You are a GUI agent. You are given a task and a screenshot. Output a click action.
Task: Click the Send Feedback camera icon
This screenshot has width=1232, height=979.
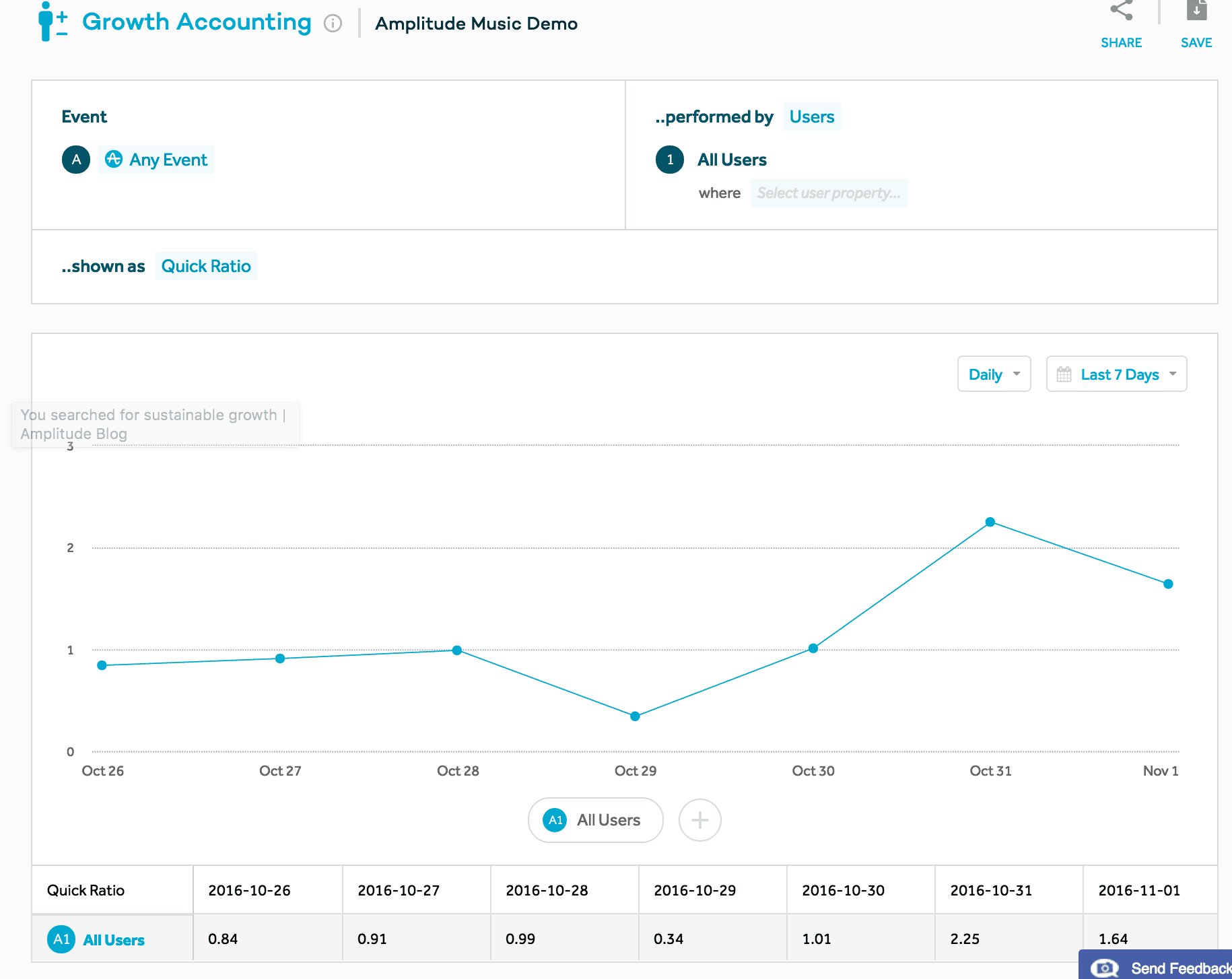click(1104, 968)
